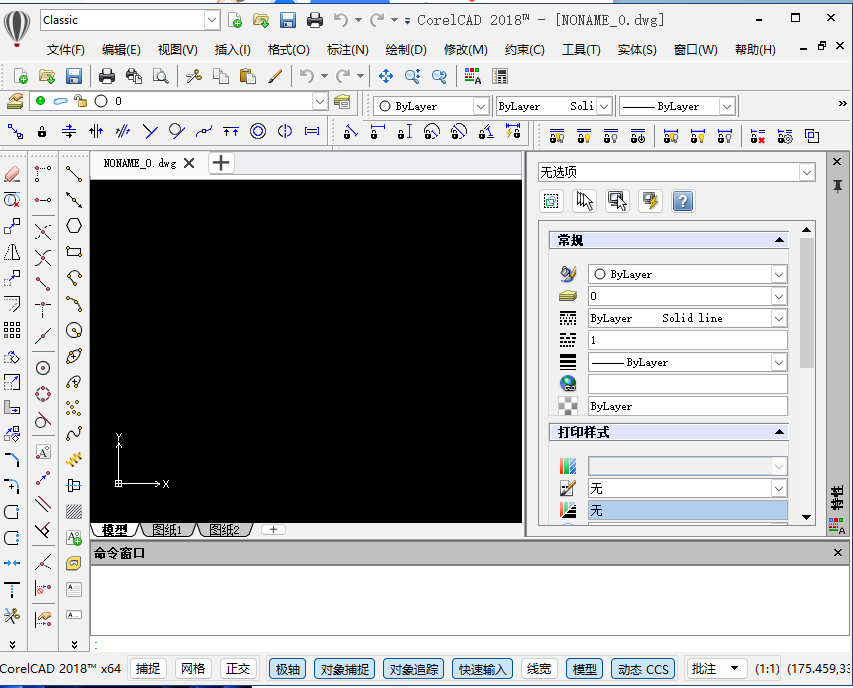Expand the overflow chevron at toolbar right

click(843, 103)
